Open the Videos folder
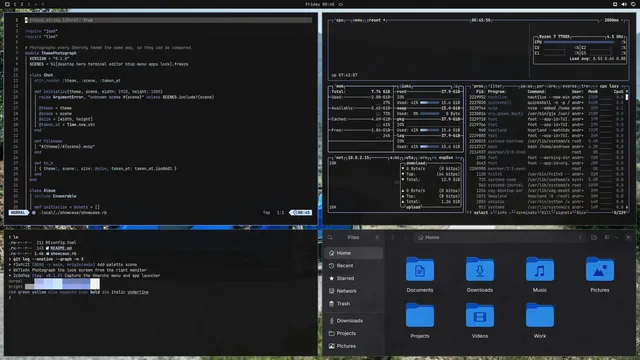 point(480,320)
